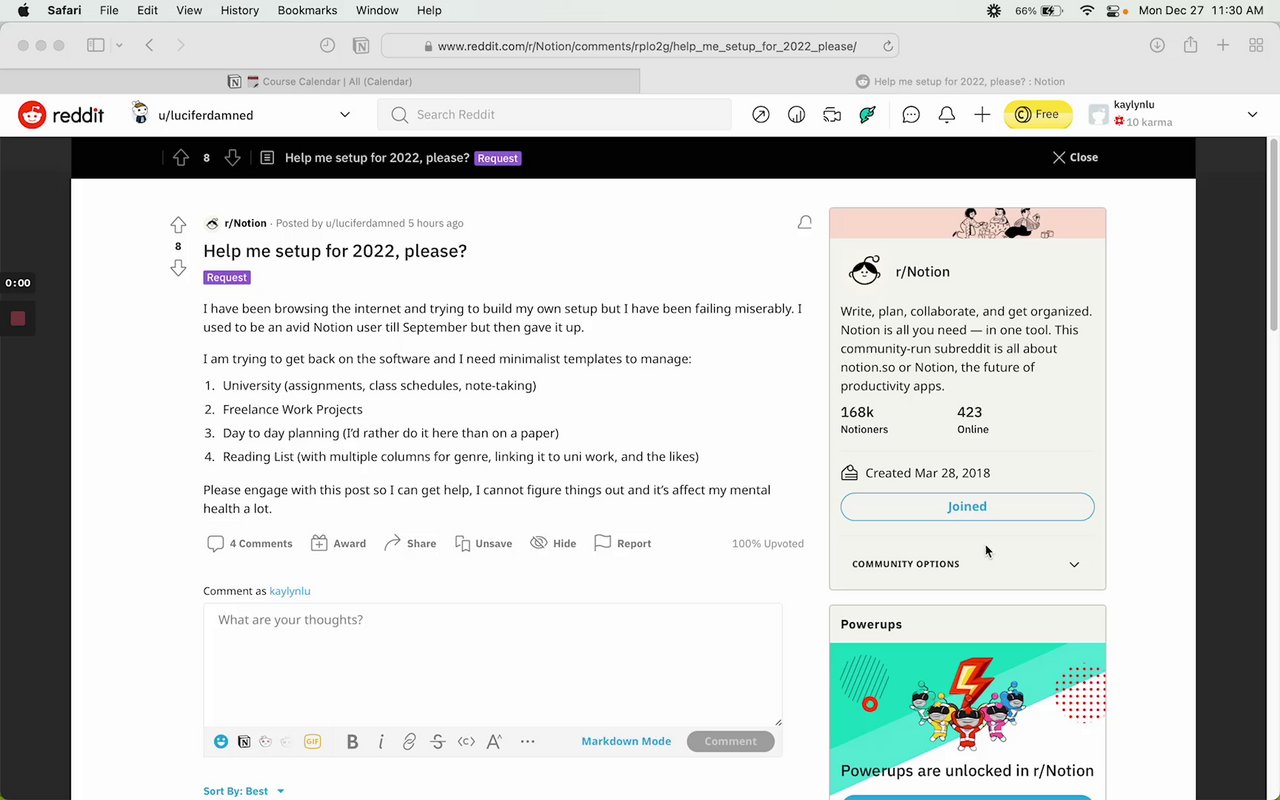
Task: Go back in Safari
Action: [x=149, y=45]
